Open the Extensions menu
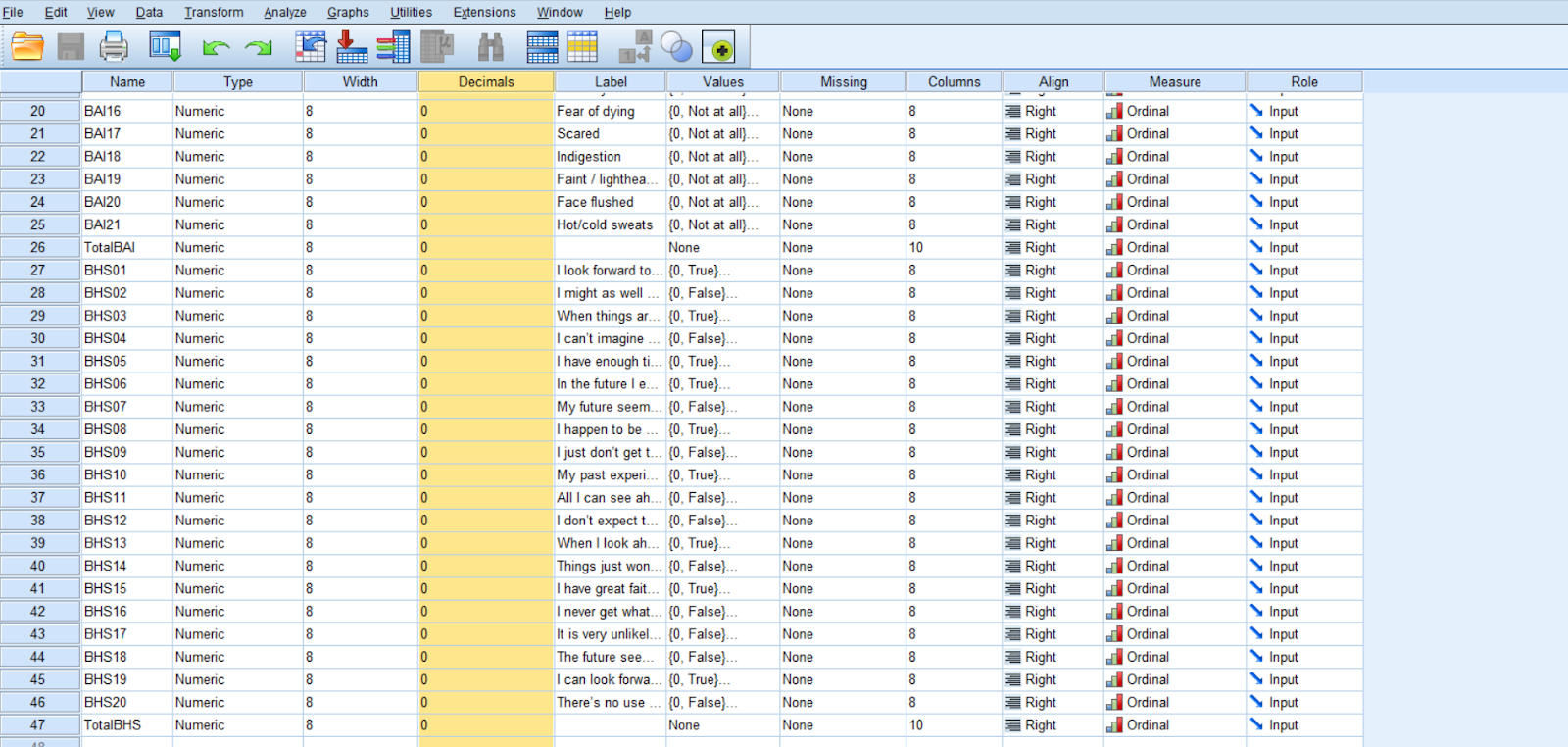Screen dimensions: 1568x747 point(484,12)
